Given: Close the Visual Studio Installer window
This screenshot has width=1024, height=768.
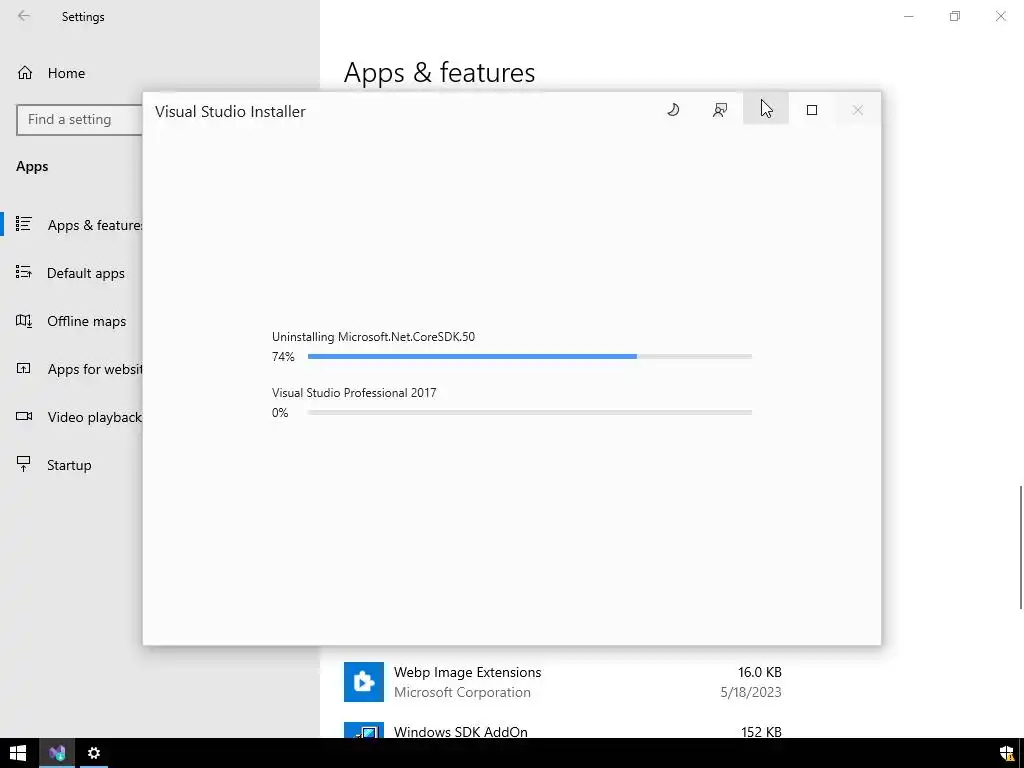Looking at the screenshot, I should pos(858,110).
